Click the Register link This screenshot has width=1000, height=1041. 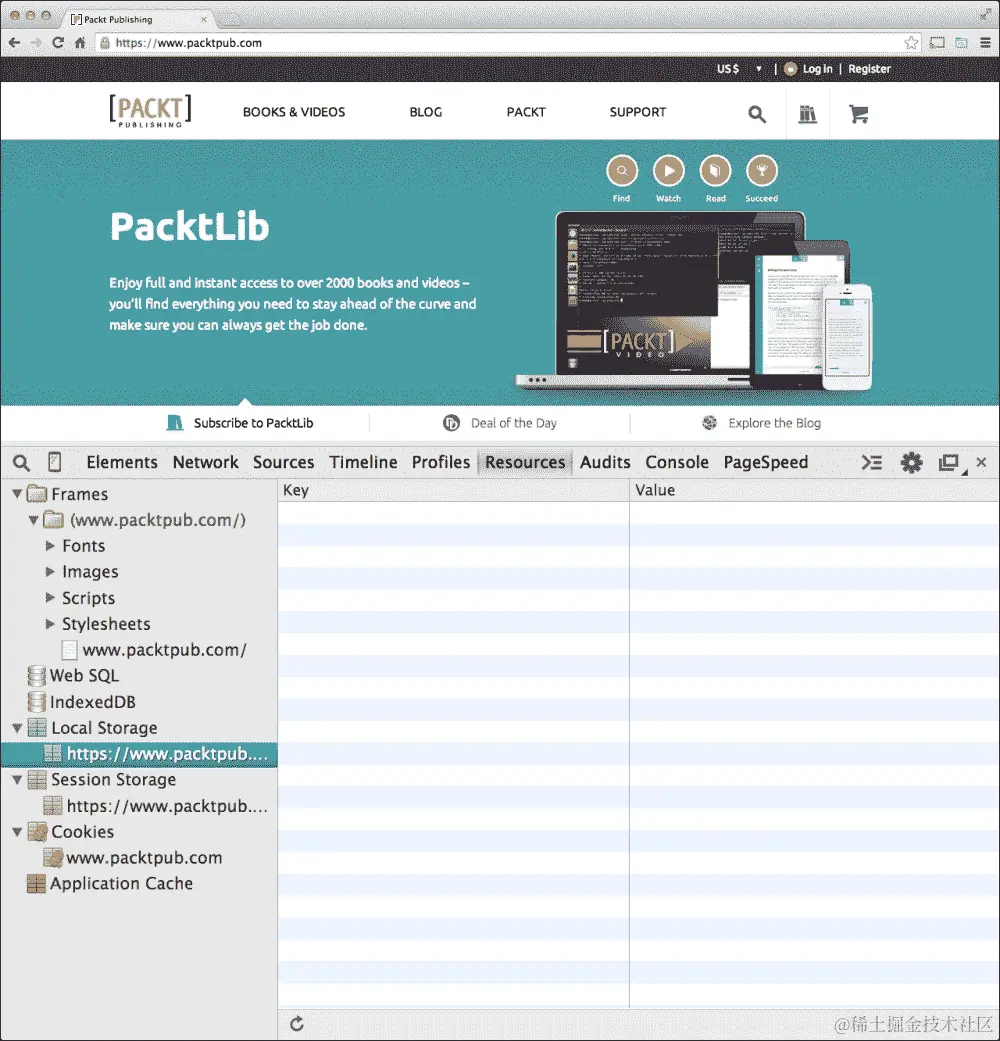[869, 68]
